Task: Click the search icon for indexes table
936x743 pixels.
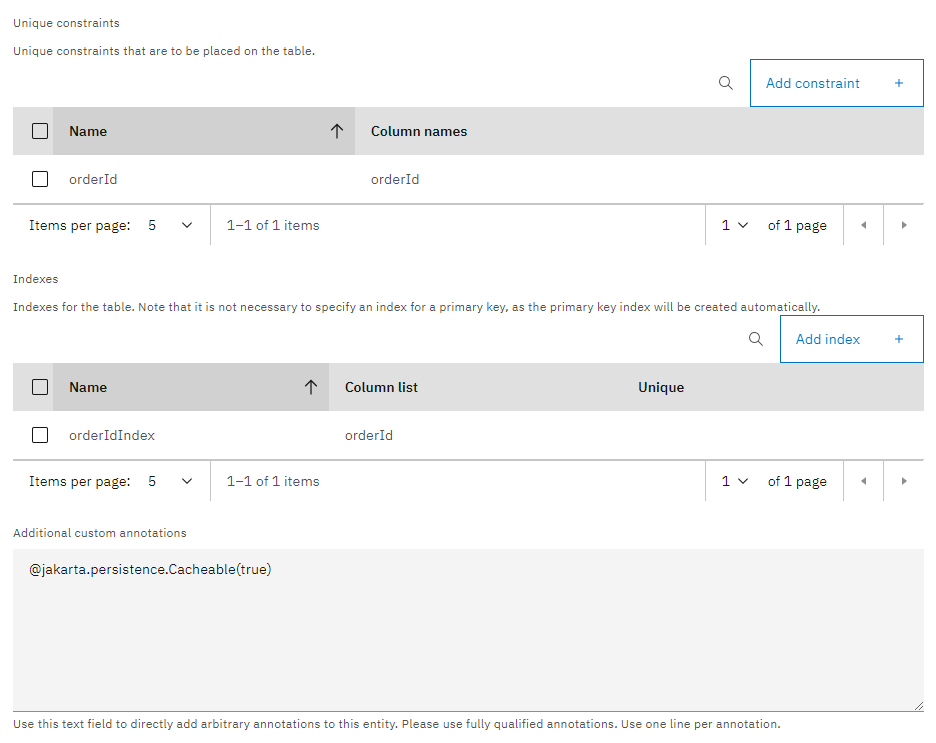Action: pos(756,339)
